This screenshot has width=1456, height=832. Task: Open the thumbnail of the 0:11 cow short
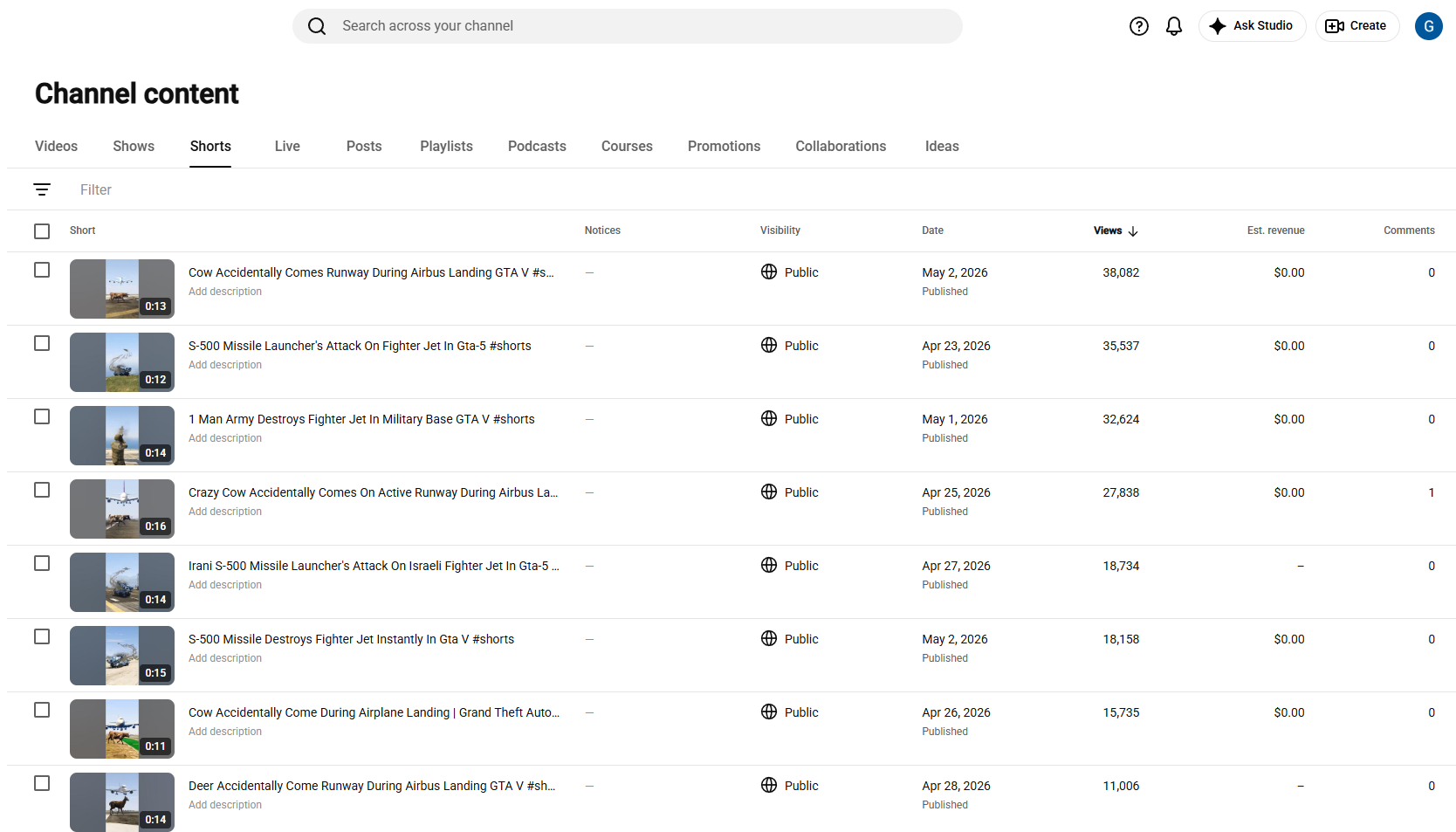(122, 729)
